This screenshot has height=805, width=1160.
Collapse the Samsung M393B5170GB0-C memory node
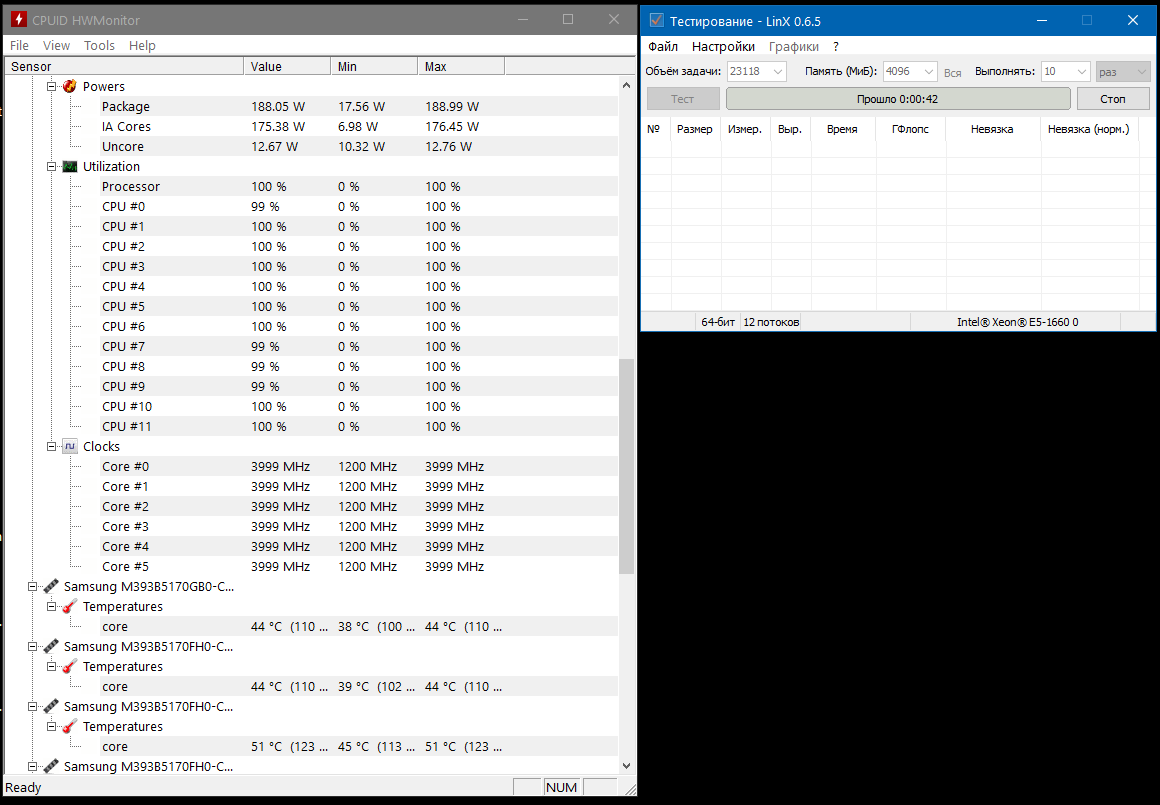32,586
